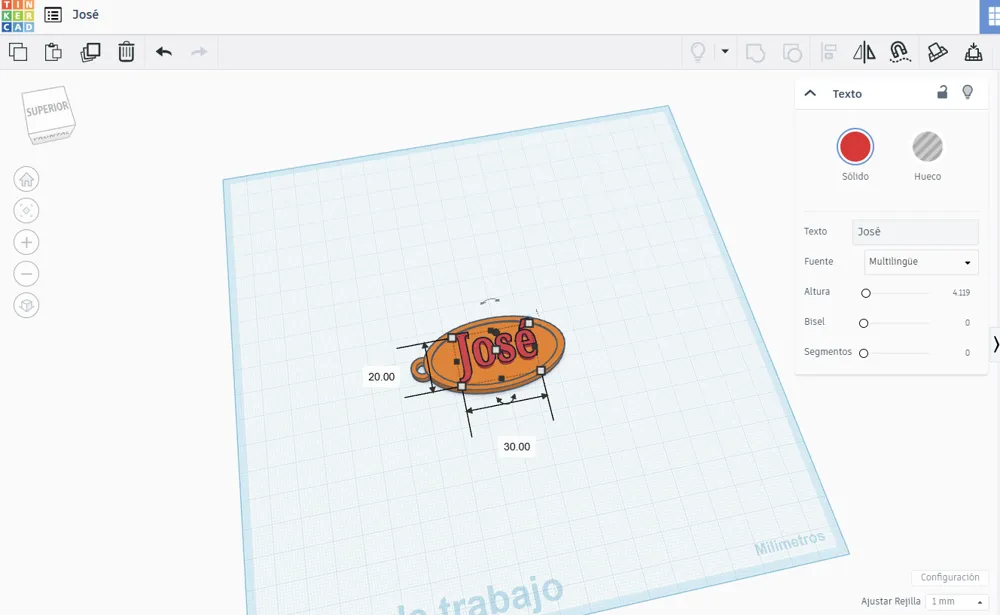Click the rotation arrow below the text
Screen dimensions: 1000x615
click(507, 400)
